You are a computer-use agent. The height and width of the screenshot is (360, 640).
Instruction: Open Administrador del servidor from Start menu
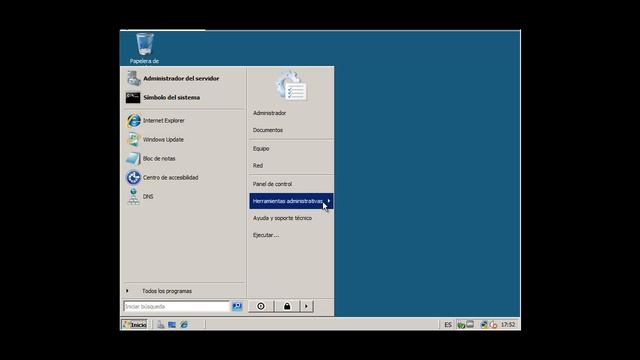click(x=184, y=78)
